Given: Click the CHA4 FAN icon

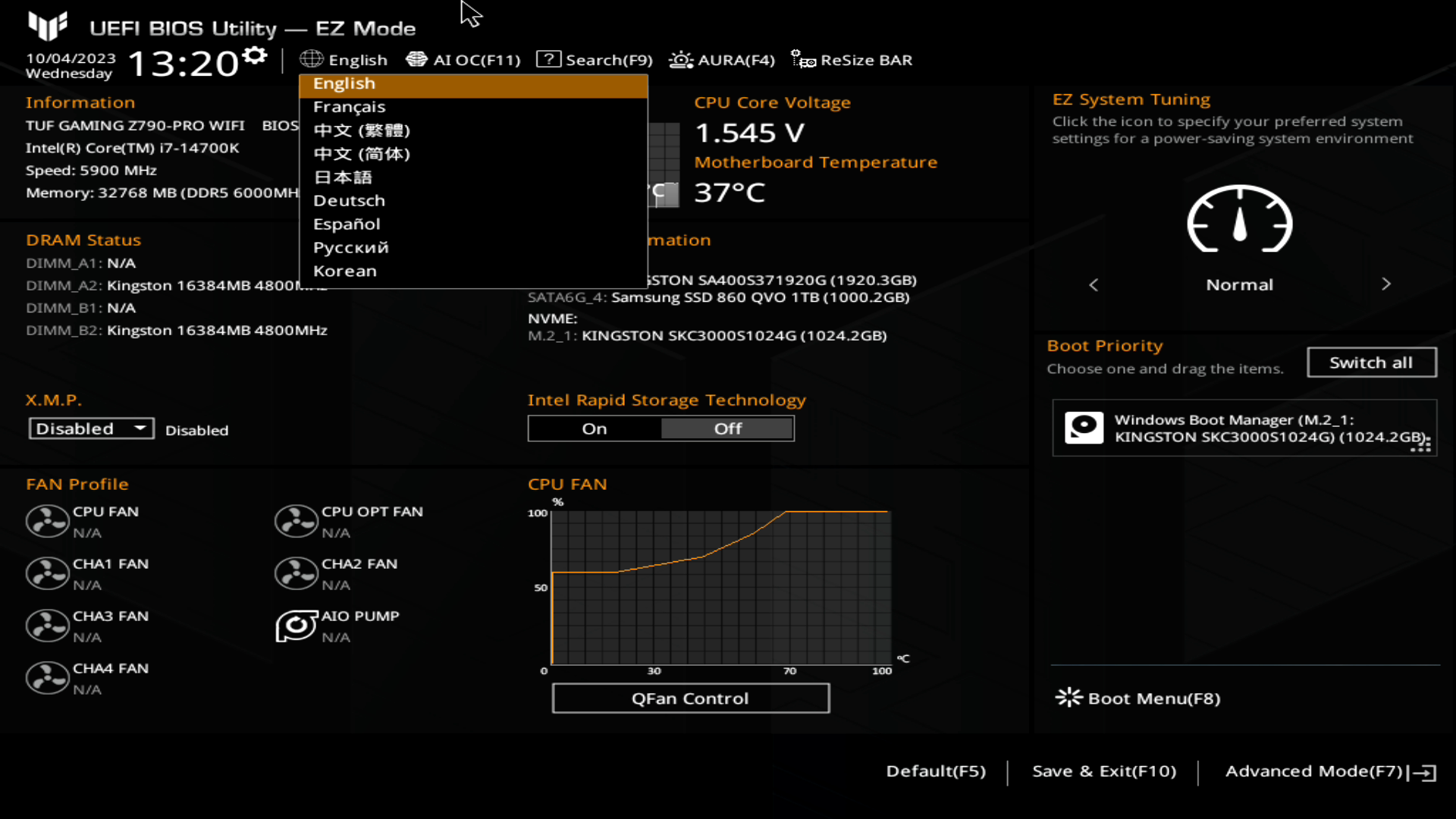Looking at the screenshot, I should tap(47, 679).
